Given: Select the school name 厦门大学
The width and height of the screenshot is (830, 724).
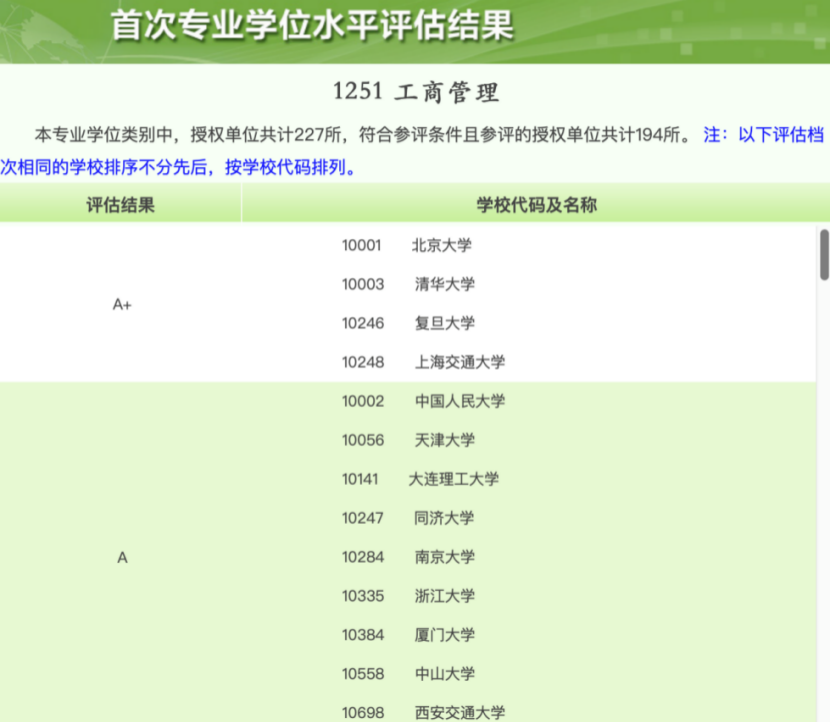Looking at the screenshot, I should (x=445, y=635).
